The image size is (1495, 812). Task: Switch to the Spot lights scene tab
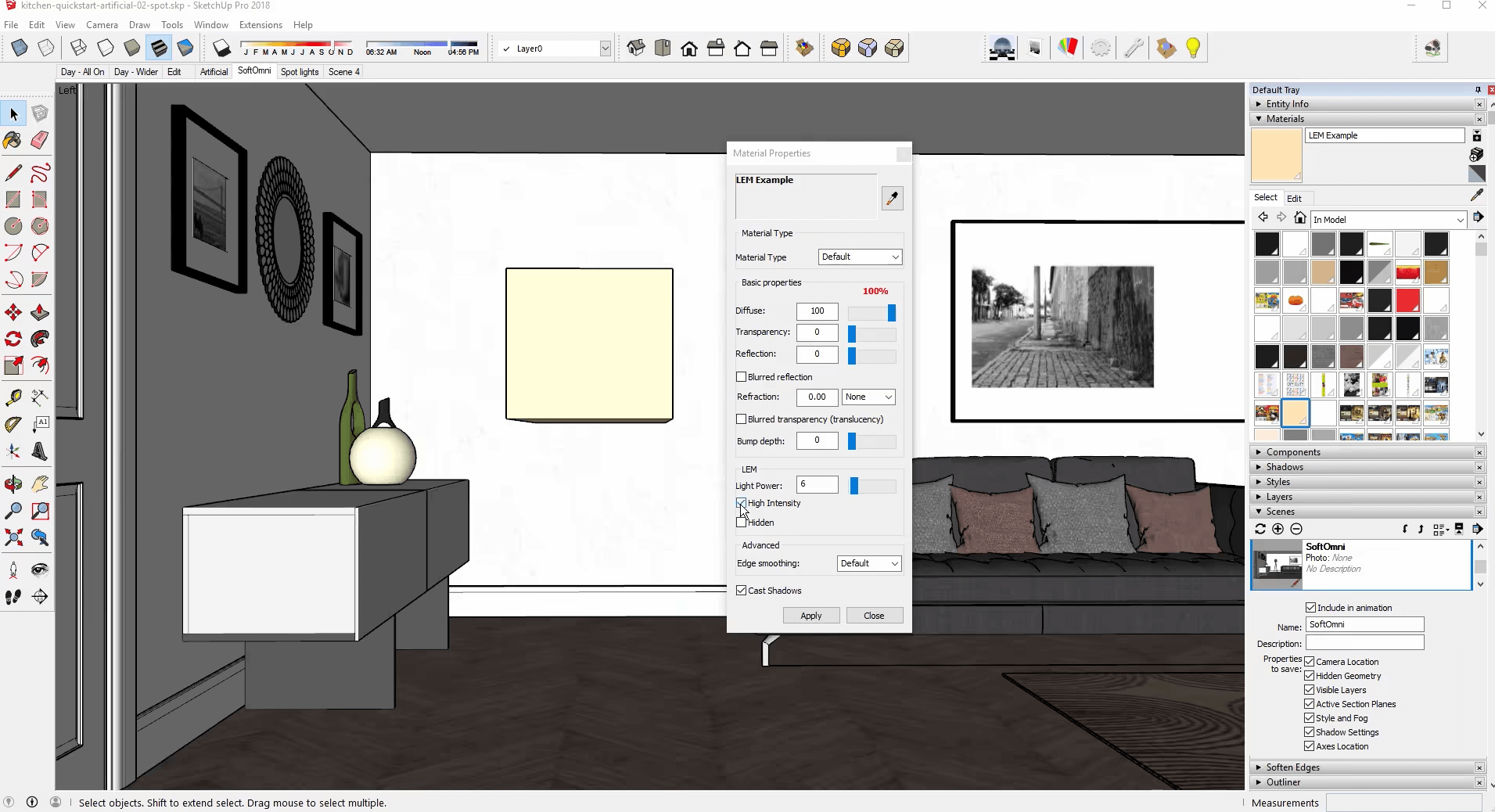[300, 72]
